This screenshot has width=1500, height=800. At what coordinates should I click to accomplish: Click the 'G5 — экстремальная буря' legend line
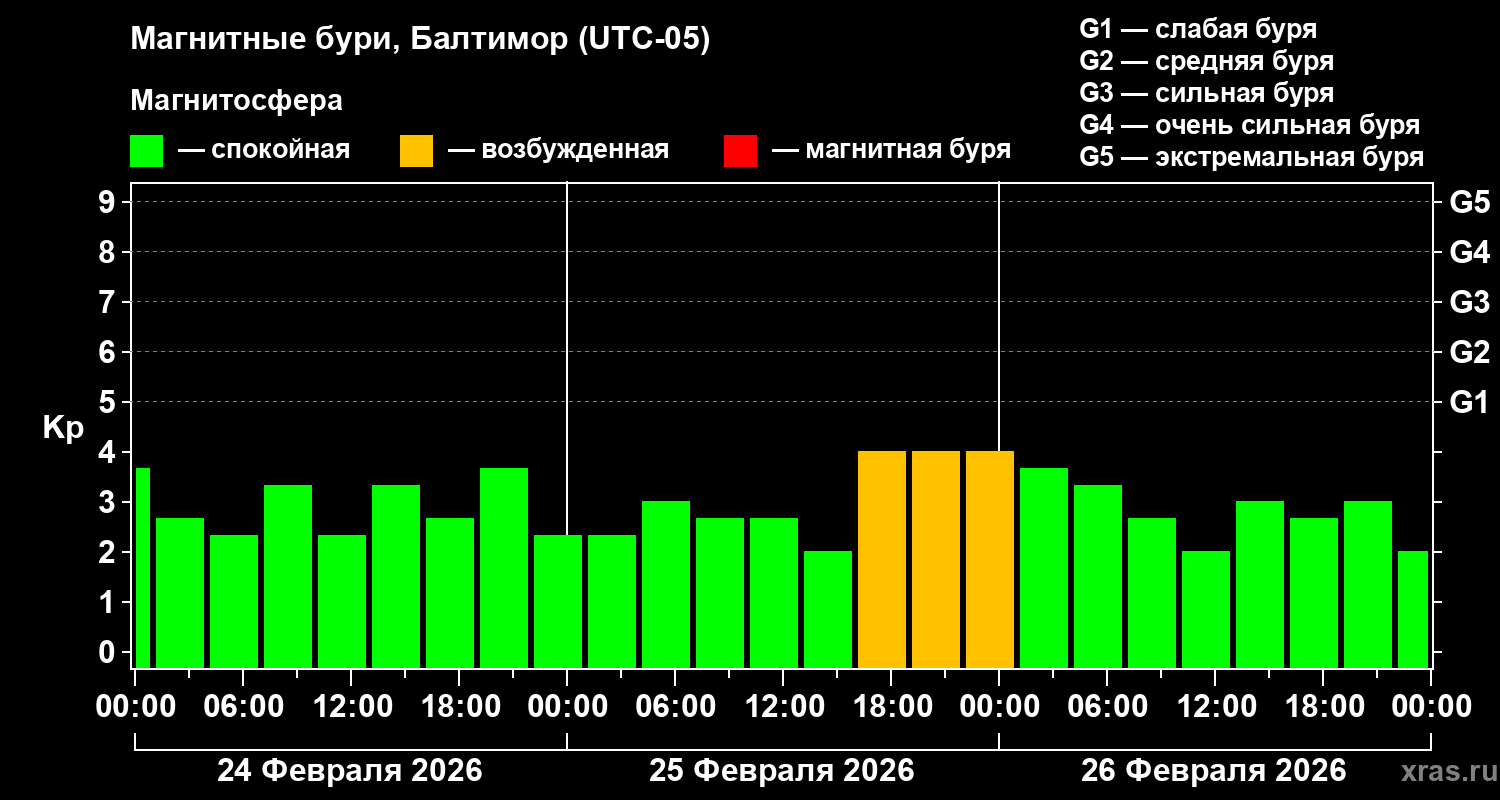coord(1251,157)
